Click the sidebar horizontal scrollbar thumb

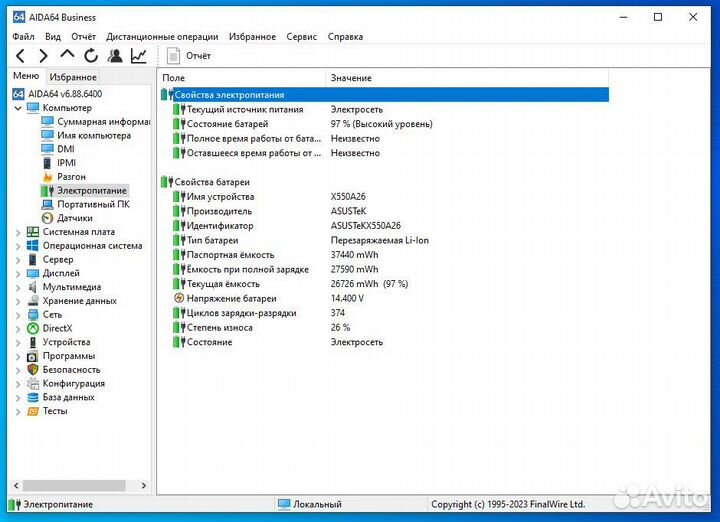point(74,485)
